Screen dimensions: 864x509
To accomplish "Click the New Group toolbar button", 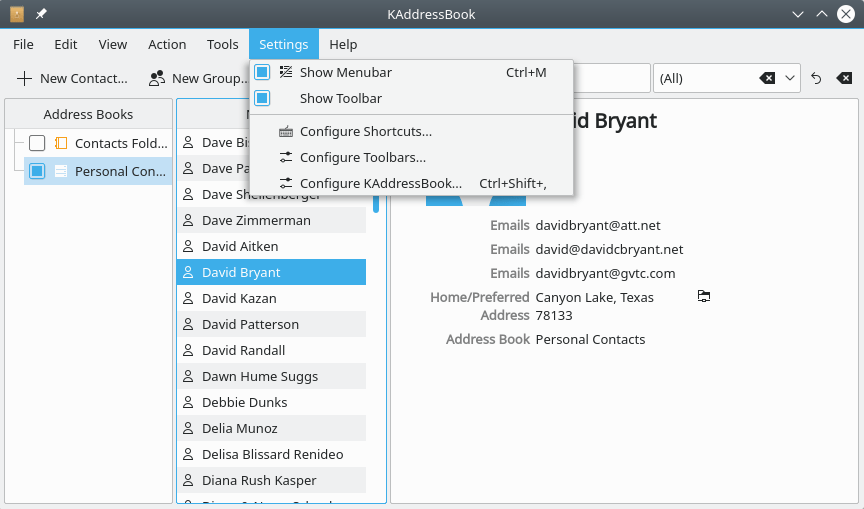I will tap(197, 79).
